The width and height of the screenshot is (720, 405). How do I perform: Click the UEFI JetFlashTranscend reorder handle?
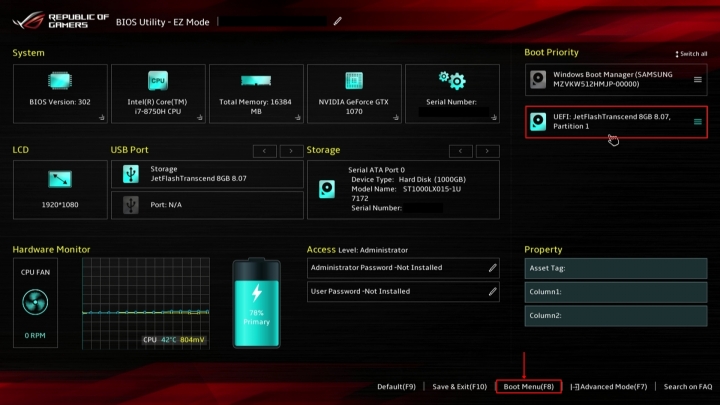pos(698,122)
